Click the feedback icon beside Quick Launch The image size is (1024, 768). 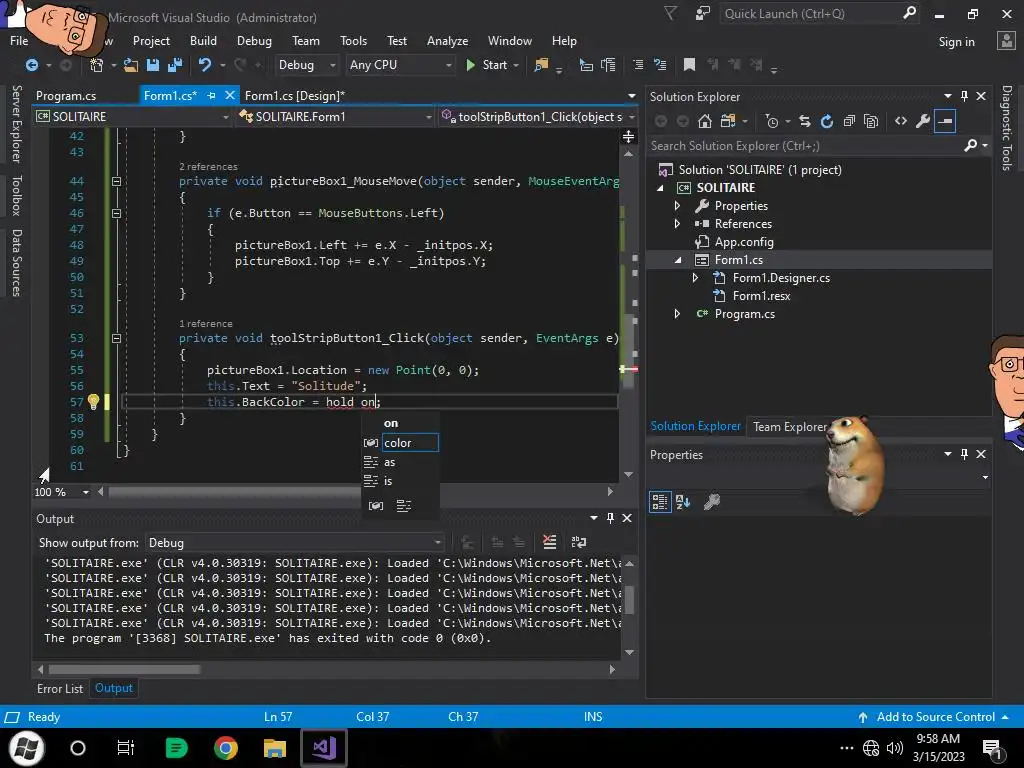[x=703, y=14]
